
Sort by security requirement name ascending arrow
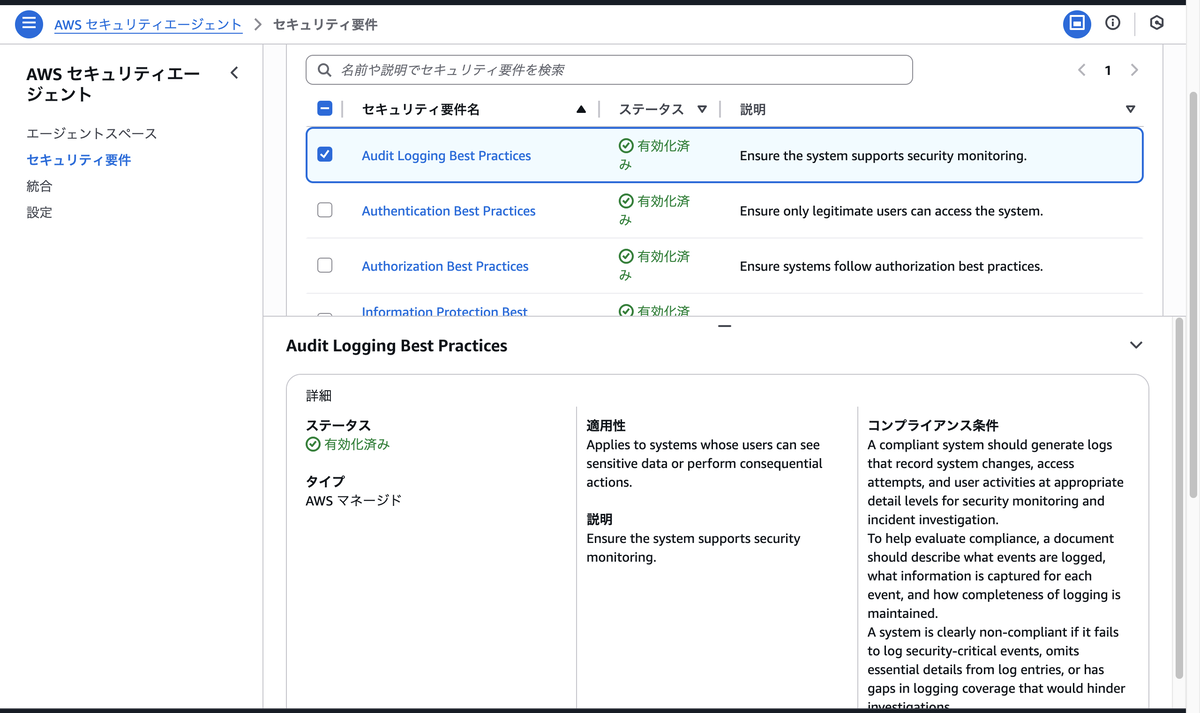coord(581,109)
